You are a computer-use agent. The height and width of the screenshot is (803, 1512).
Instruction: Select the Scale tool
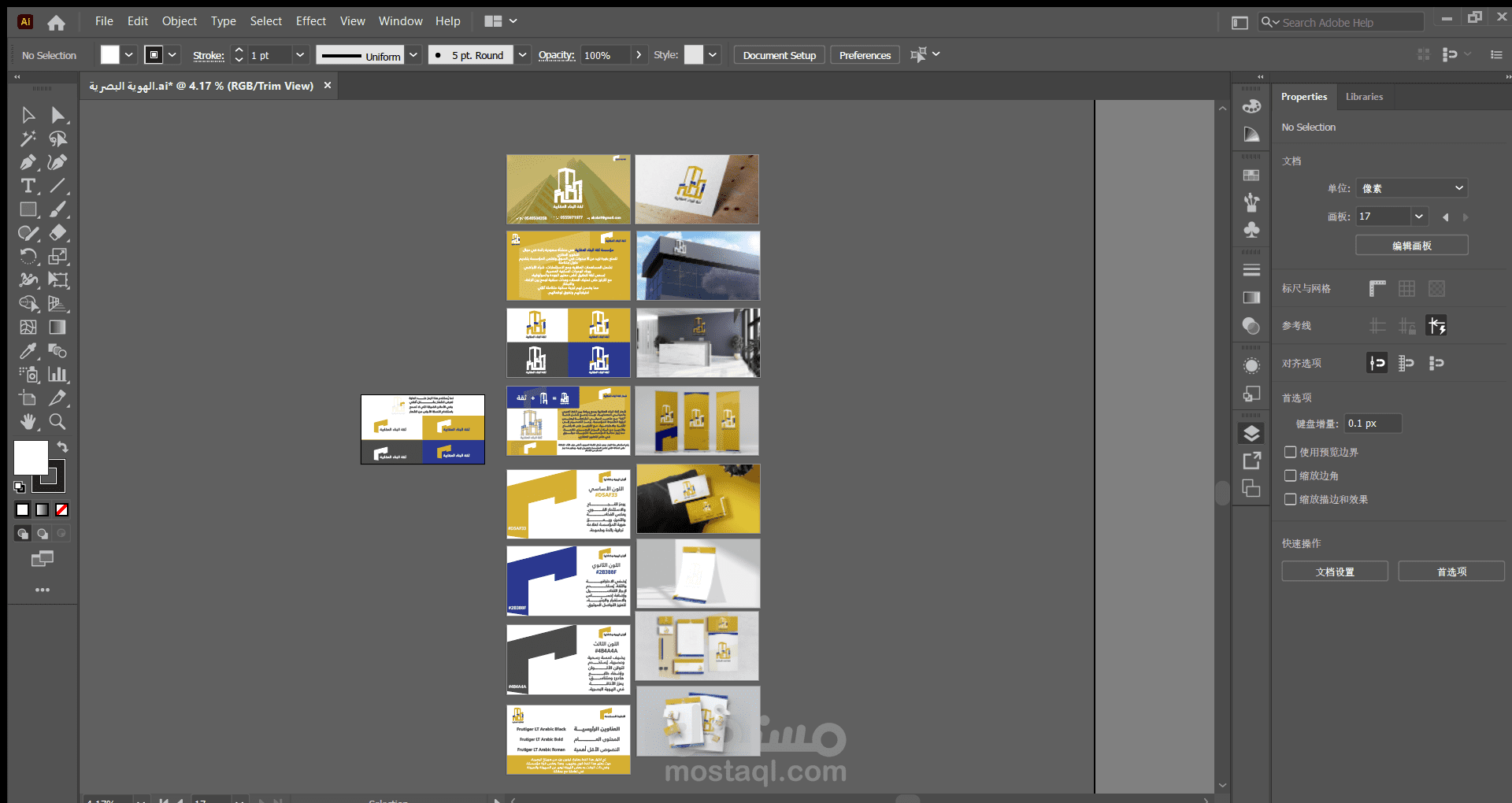tap(57, 257)
